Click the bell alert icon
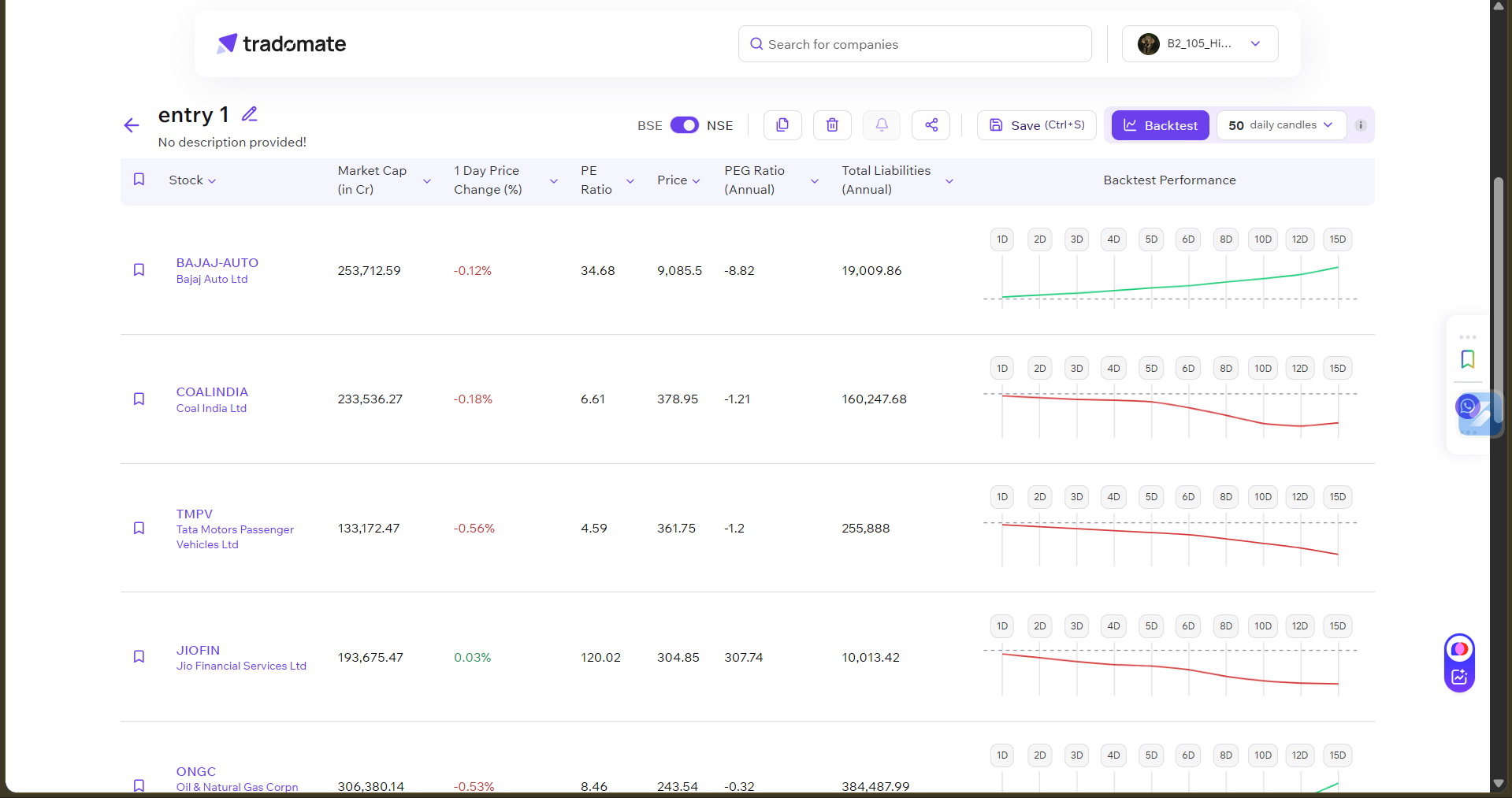This screenshot has width=1512, height=798. coord(882,125)
